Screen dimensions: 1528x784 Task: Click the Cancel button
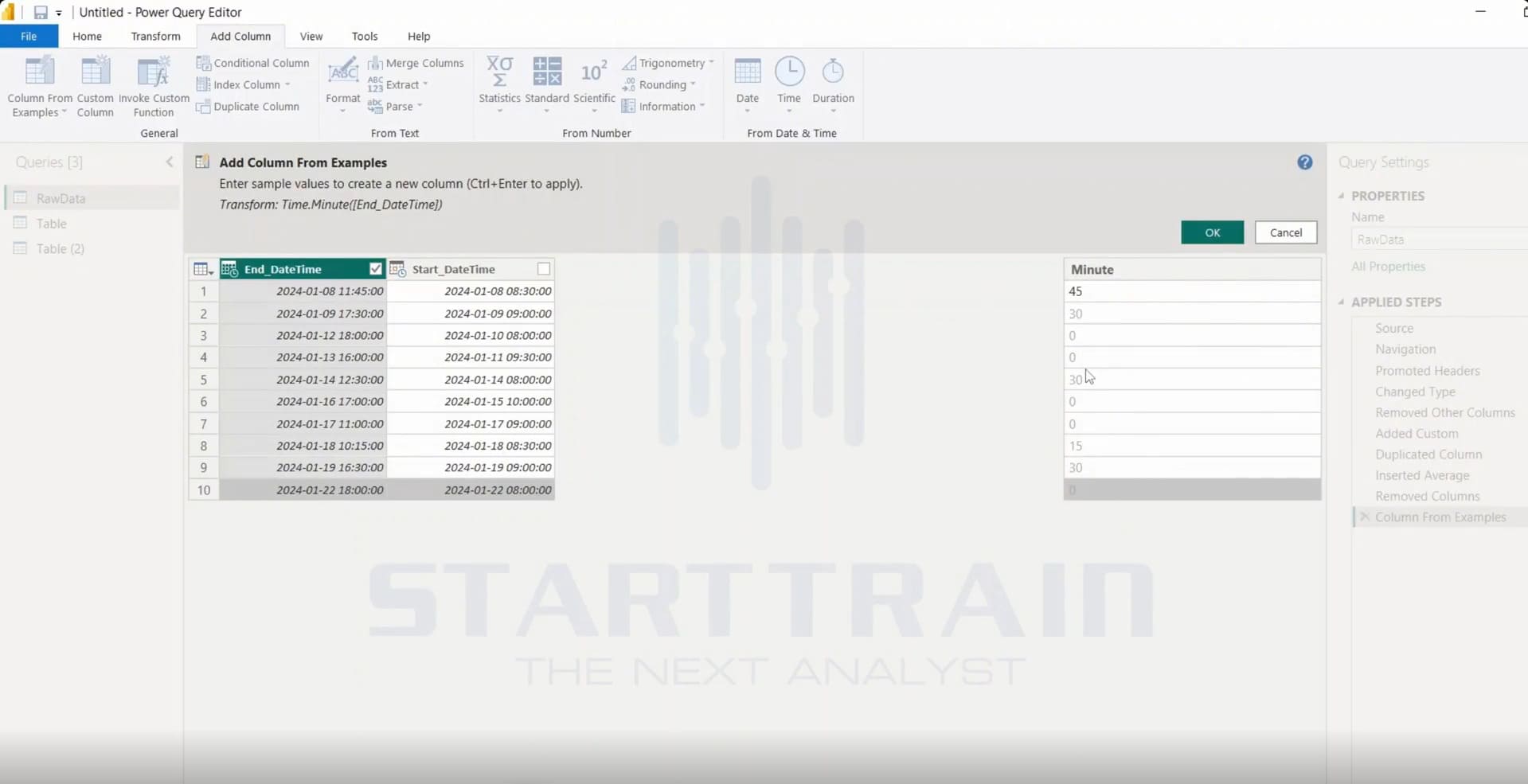1285,232
